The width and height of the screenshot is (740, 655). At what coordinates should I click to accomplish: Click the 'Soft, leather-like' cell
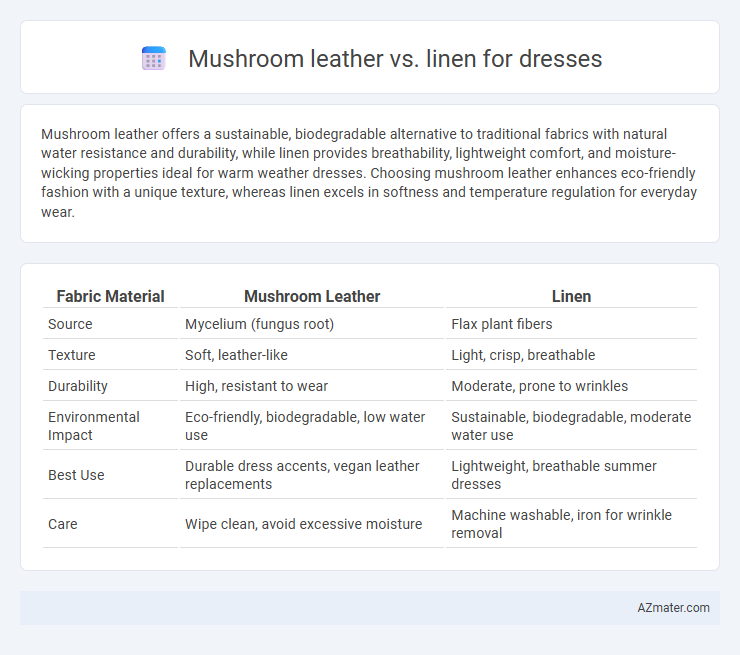236,355
